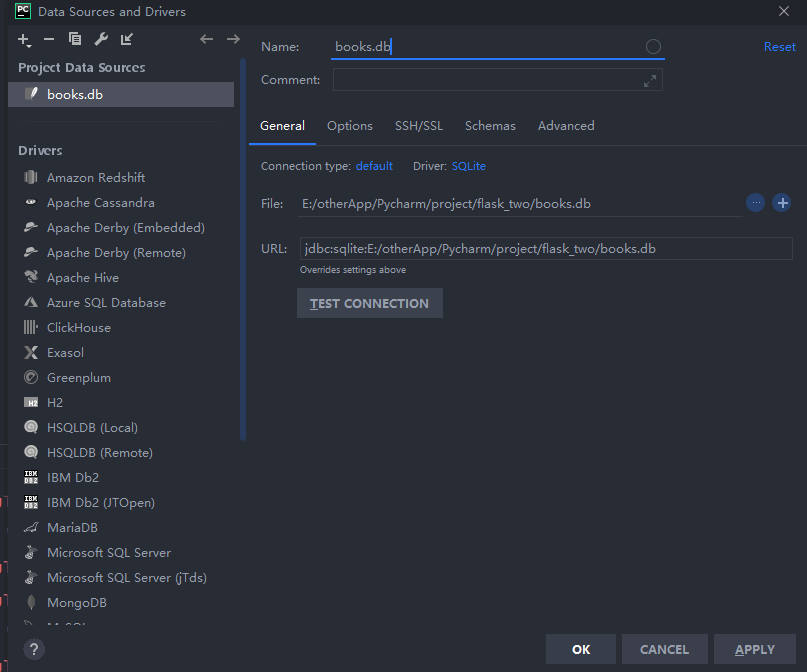Select Apache Derby (Embedded) driver
The height and width of the screenshot is (672, 807).
pyautogui.click(x=121, y=227)
